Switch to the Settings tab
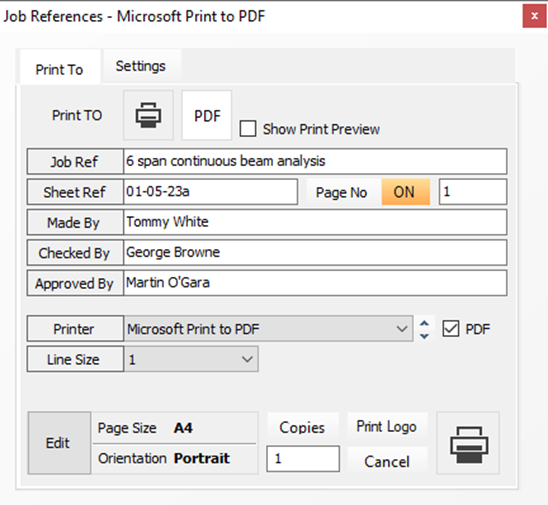This screenshot has height=505, width=548. point(141,66)
